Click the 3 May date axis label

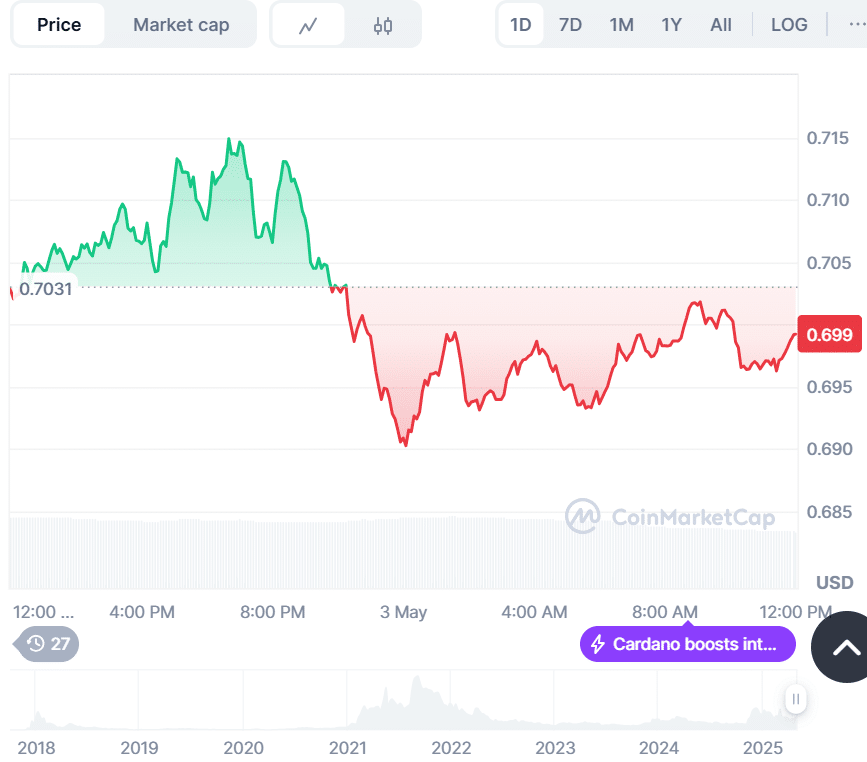tap(403, 612)
